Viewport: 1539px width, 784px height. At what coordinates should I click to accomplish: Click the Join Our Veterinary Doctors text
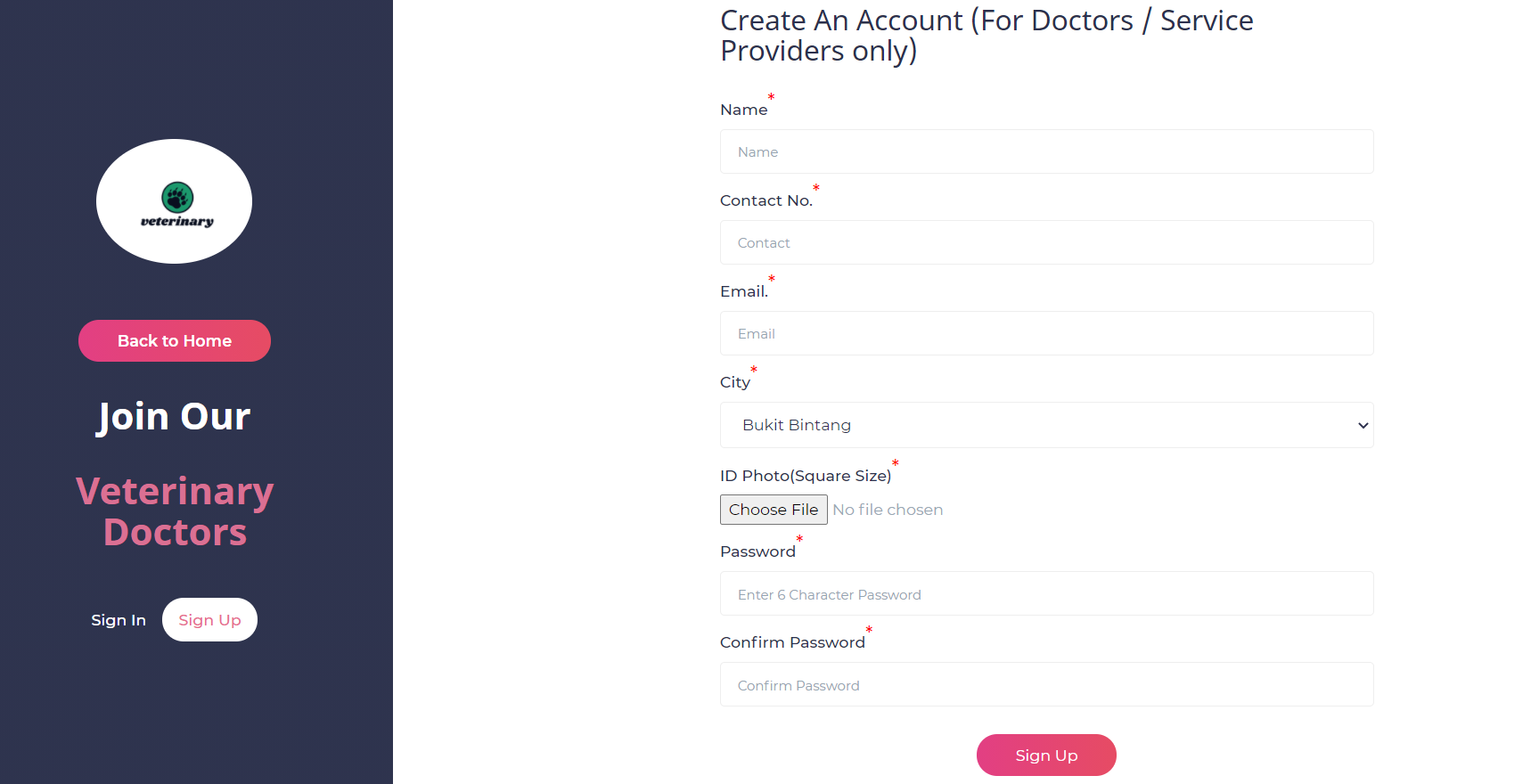tap(174, 472)
